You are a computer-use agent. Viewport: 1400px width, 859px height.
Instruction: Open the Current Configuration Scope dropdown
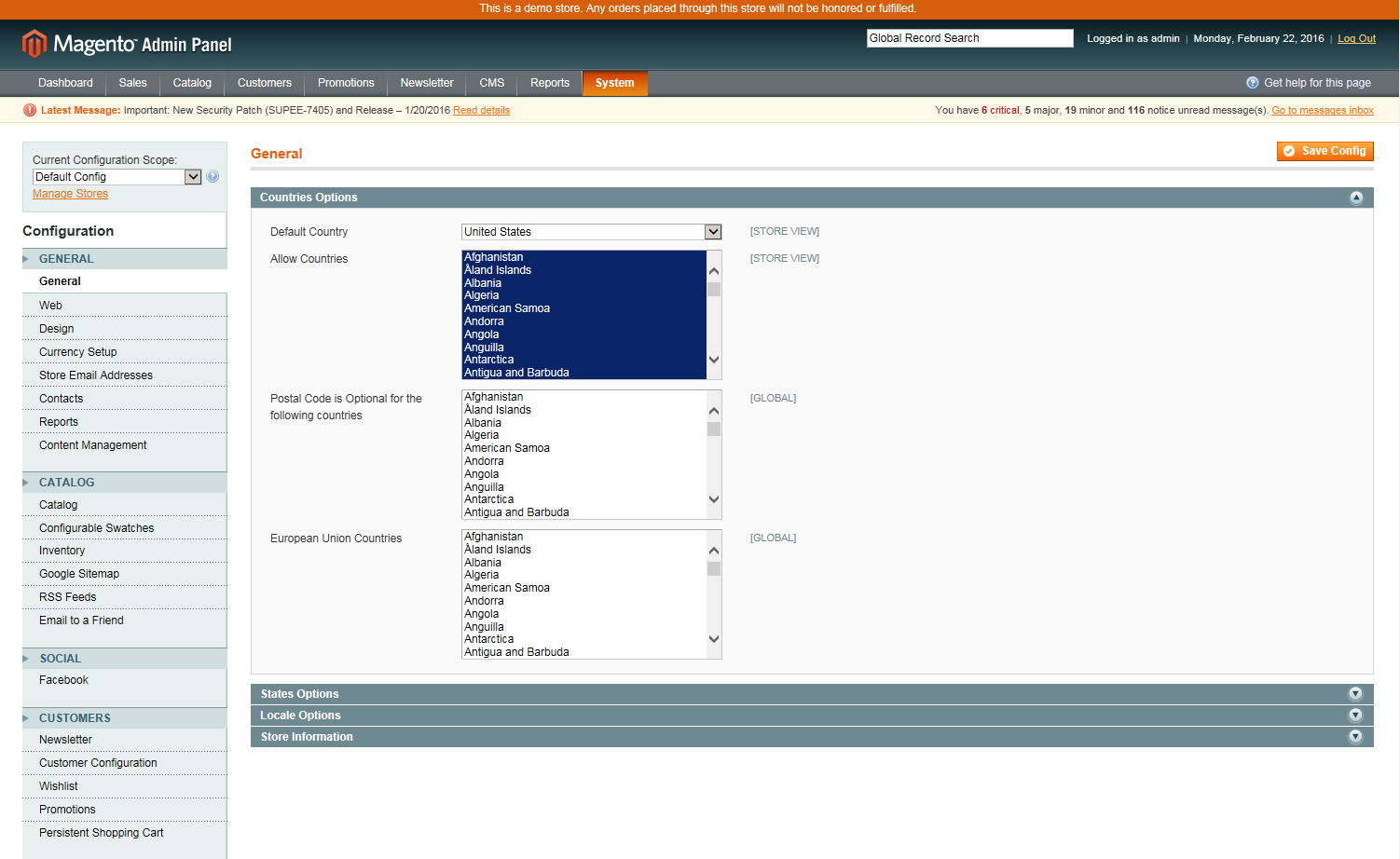pos(117,177)
